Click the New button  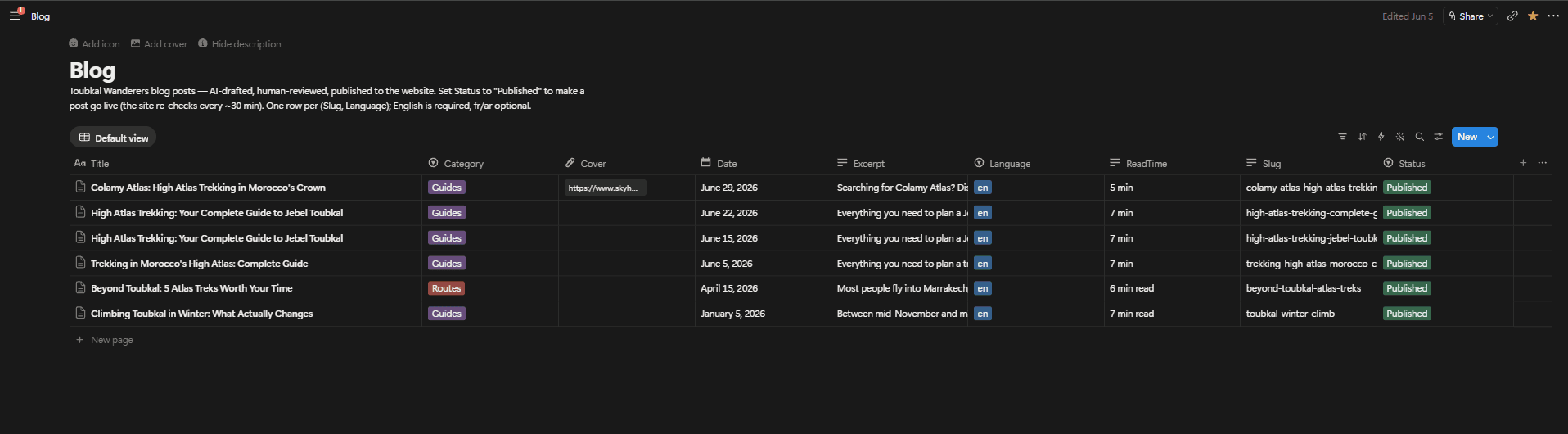(x=1467, y=137)
